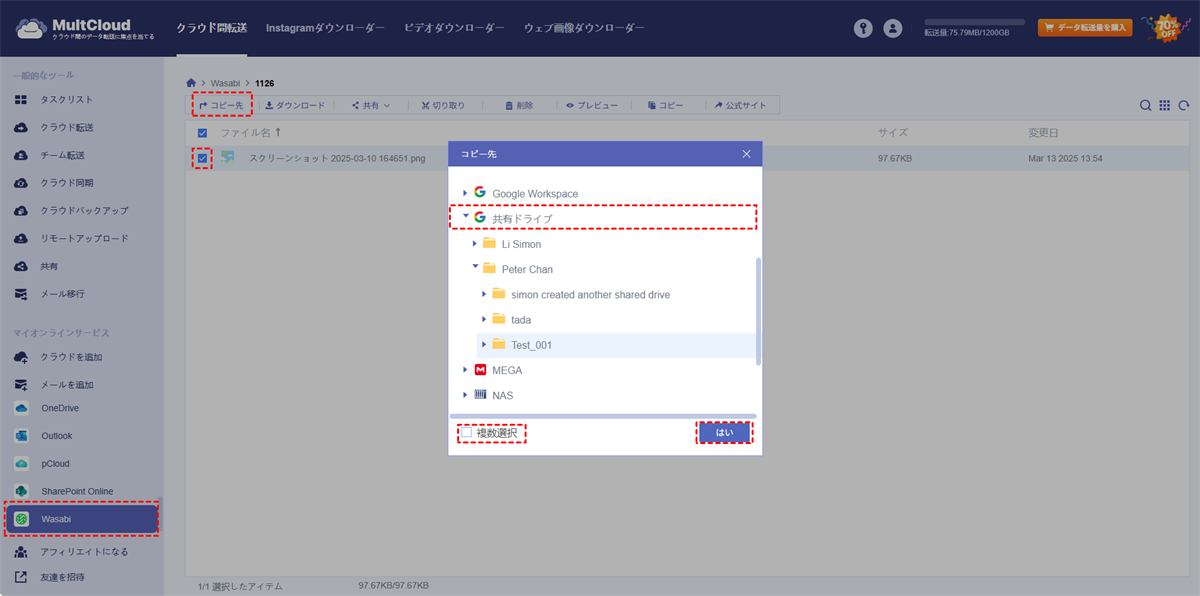Viewport: 1200px width, 596px height.
Task: Collapse the 共有ドライブ tree node
Action: pyautogui.click(x=465, y=217)
